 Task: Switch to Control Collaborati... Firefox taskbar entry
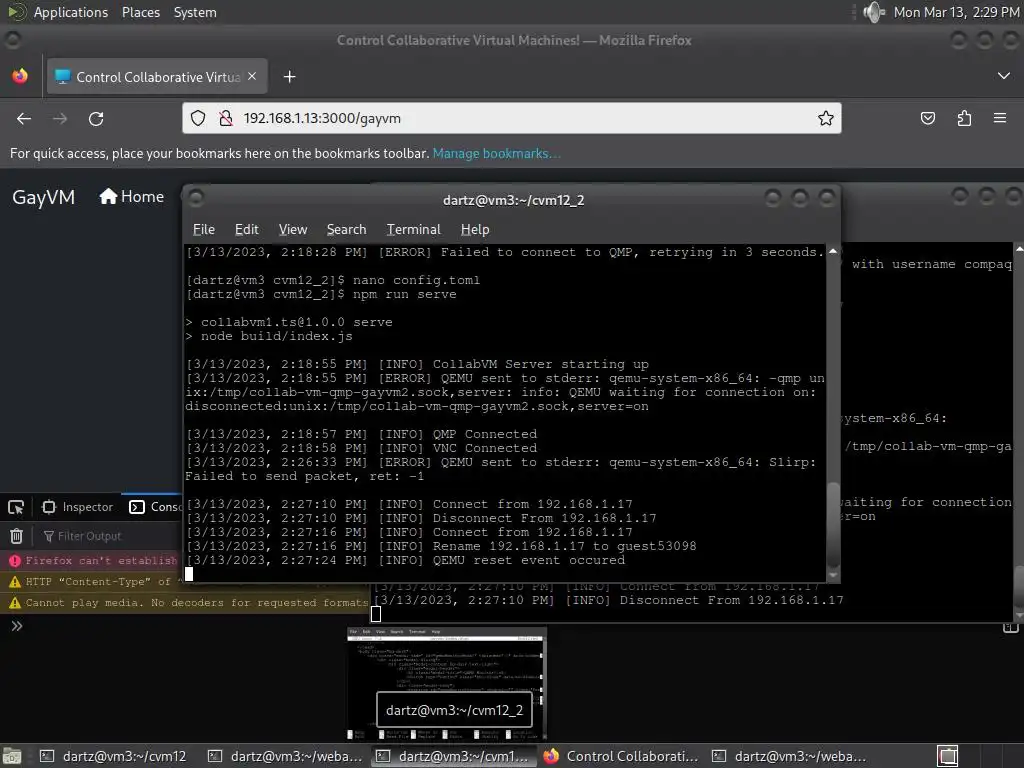pyautogui.click(x=621, y=756)
